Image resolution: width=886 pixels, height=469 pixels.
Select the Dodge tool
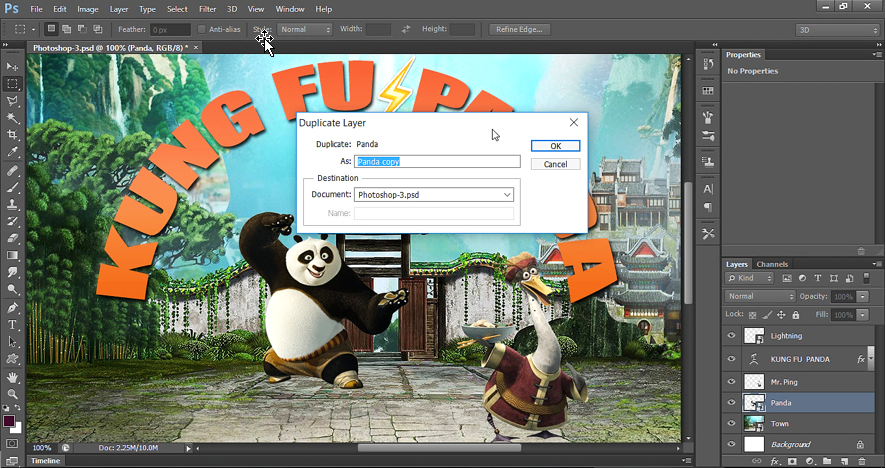(12, 289)
